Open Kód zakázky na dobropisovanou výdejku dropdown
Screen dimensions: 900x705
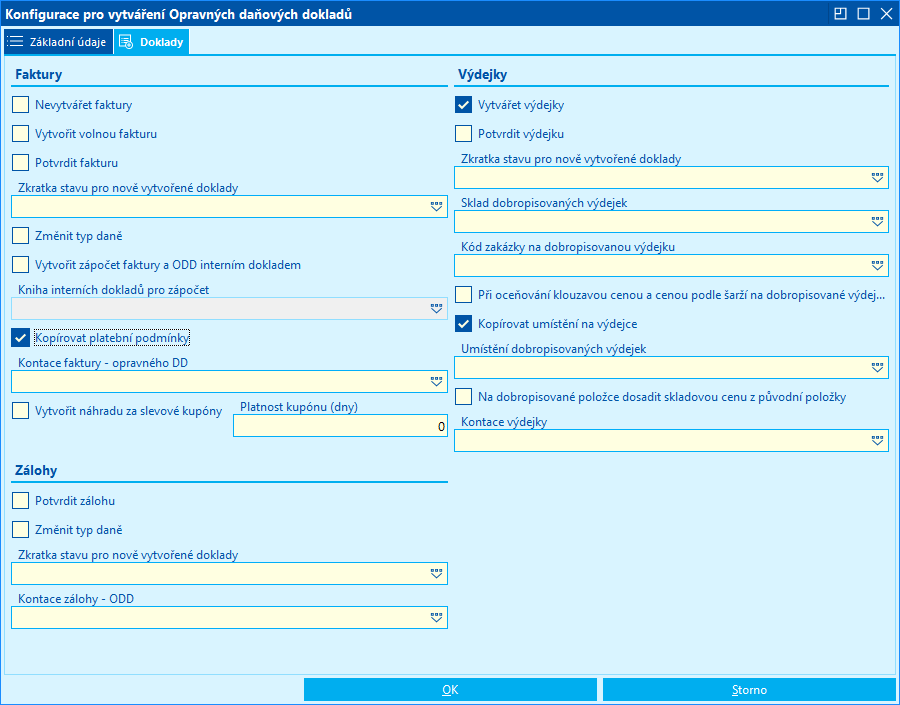(877, 266)
